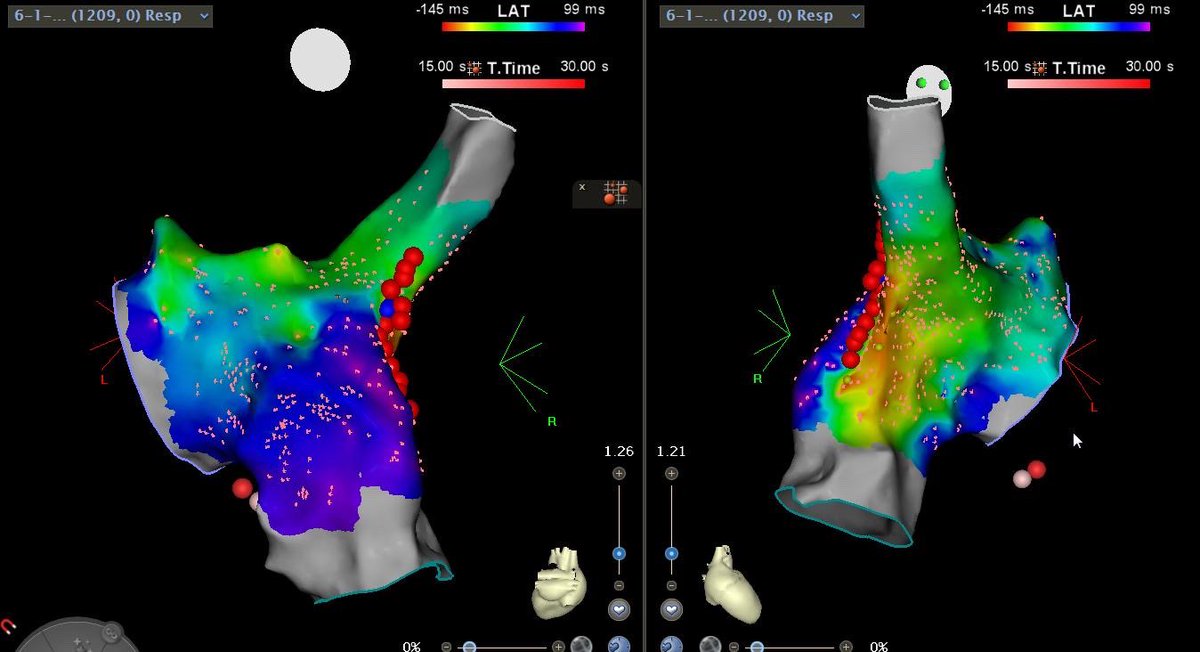
Task: Click the left view vertical zoom slider handle
Action: tap(619, 553)
